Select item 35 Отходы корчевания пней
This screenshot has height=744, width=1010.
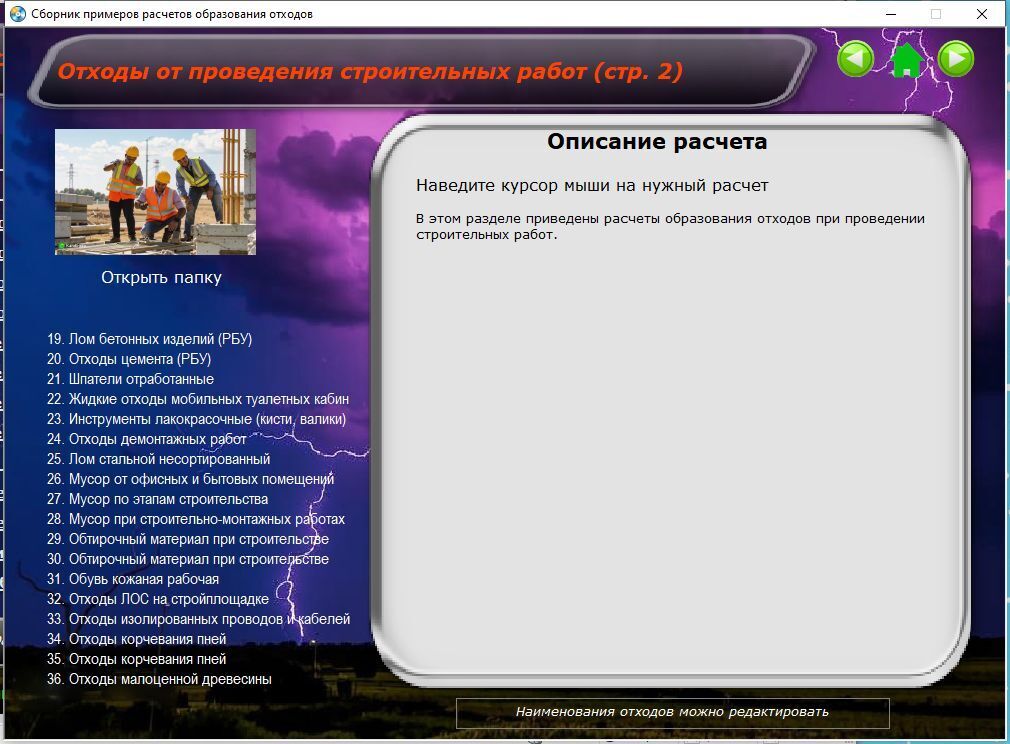pyautogui.click(x=137, y=658)
